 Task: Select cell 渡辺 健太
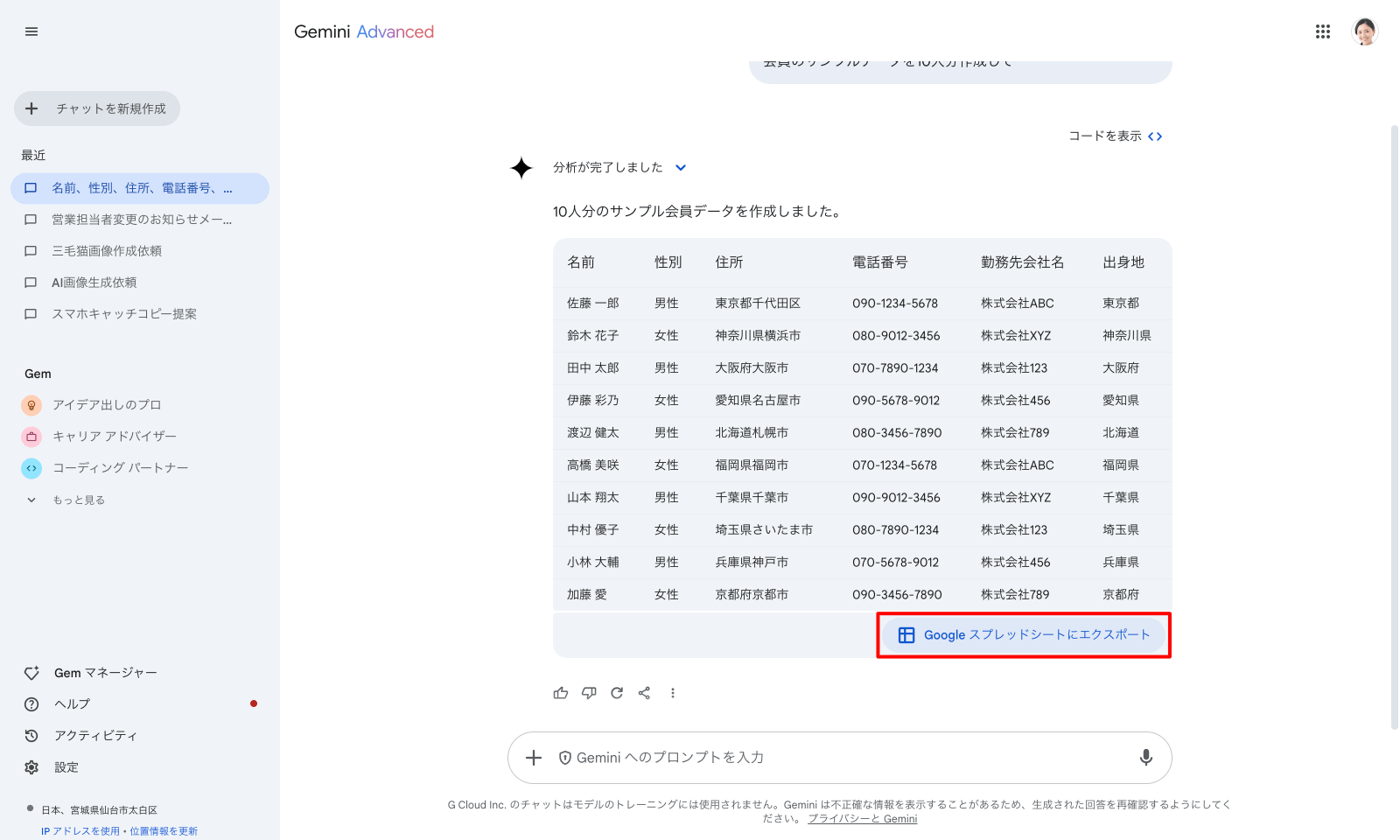593,433
